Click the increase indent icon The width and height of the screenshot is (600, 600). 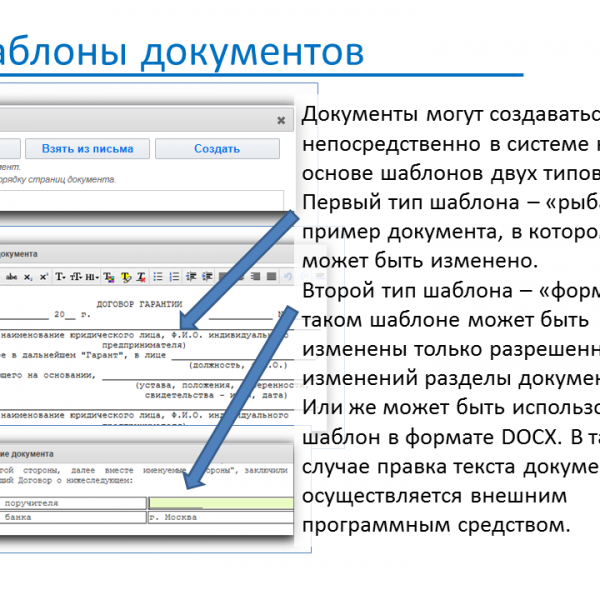tap(207, 277)
